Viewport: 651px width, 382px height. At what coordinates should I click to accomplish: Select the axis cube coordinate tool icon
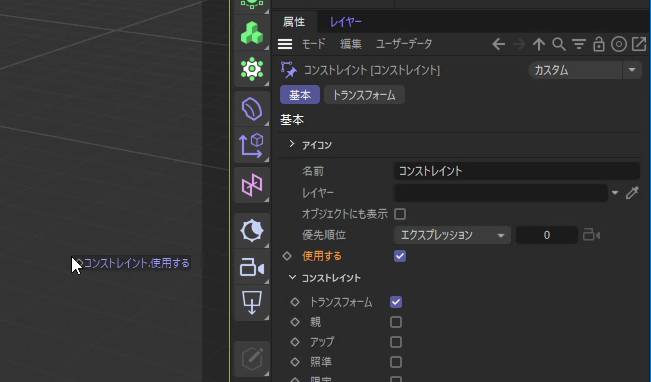(252, 145)
